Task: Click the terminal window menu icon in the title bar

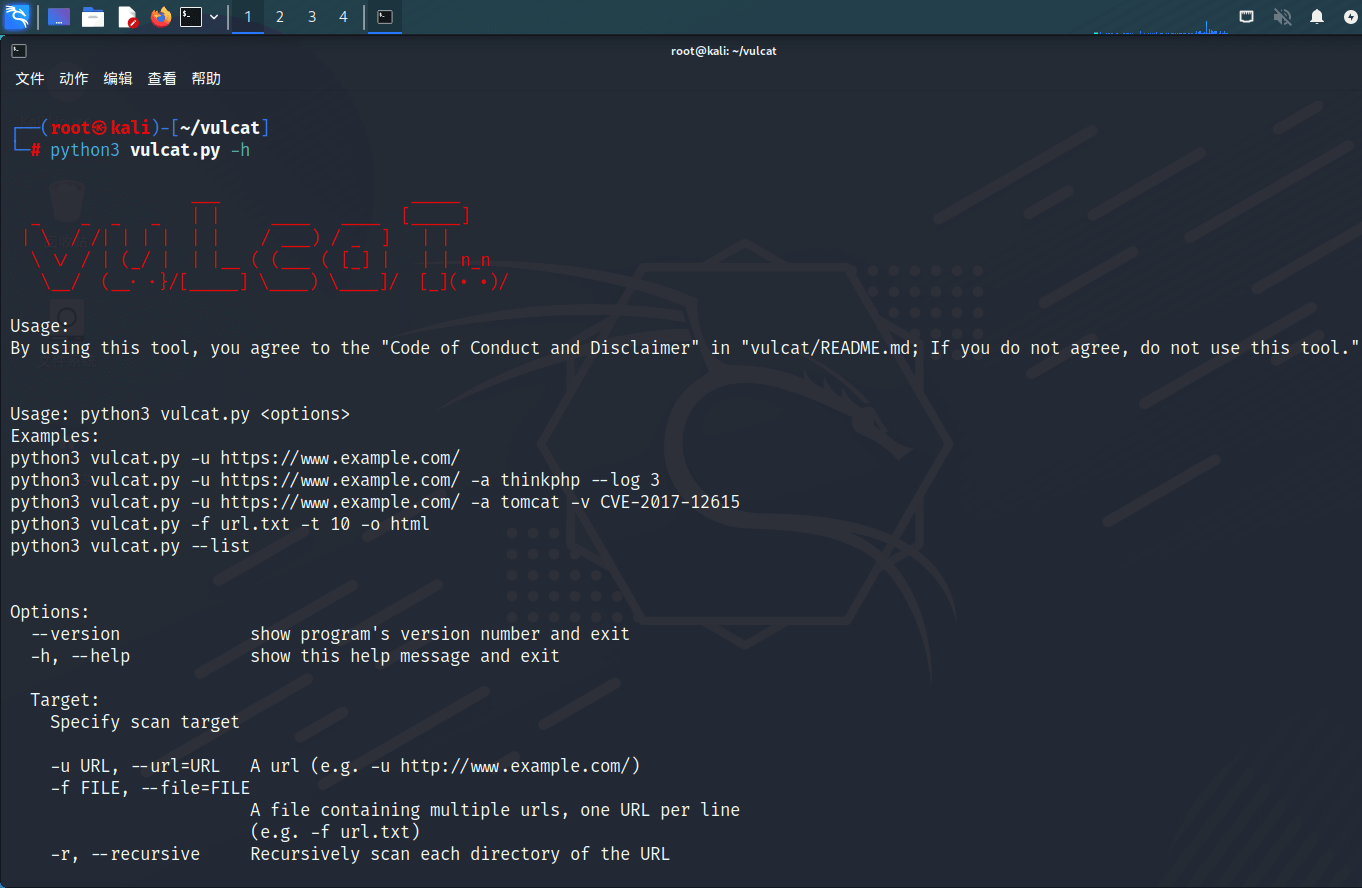Action: (19, 51)
